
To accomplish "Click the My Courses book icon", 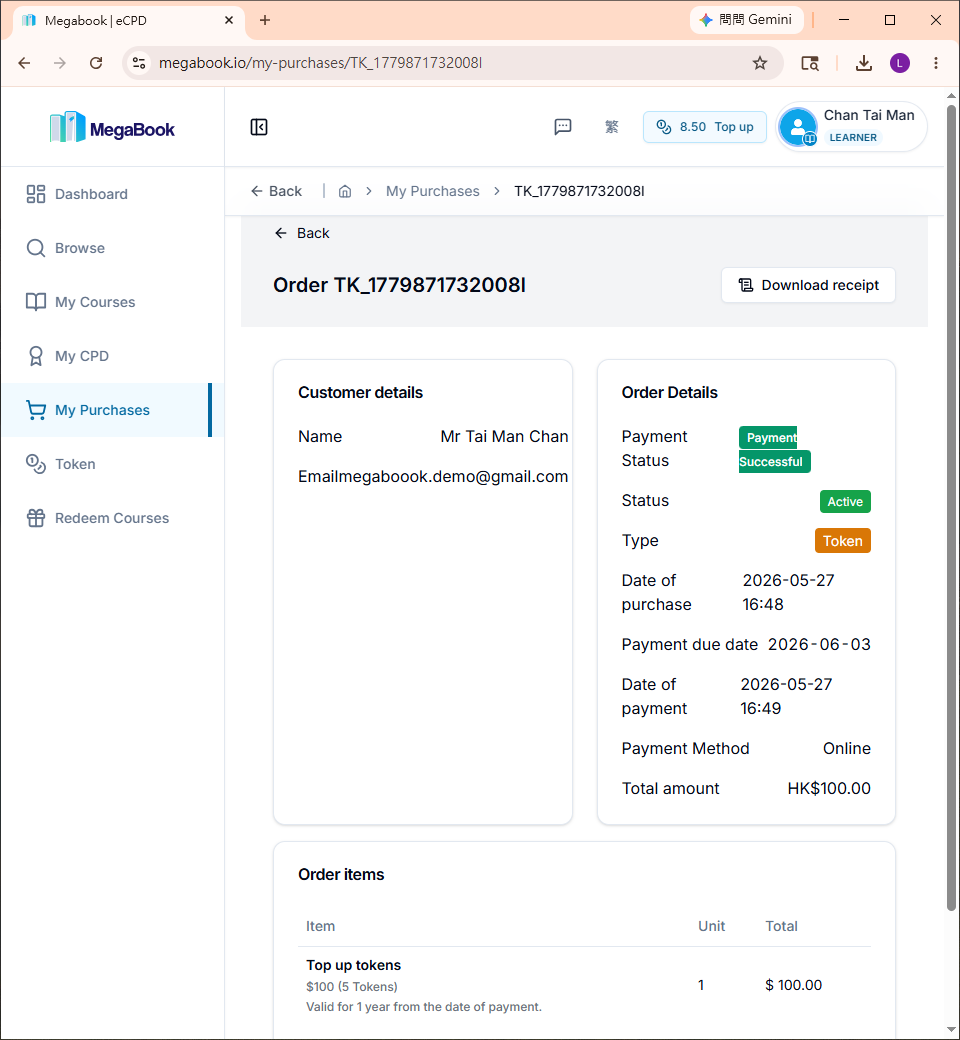I will [36, 302].
